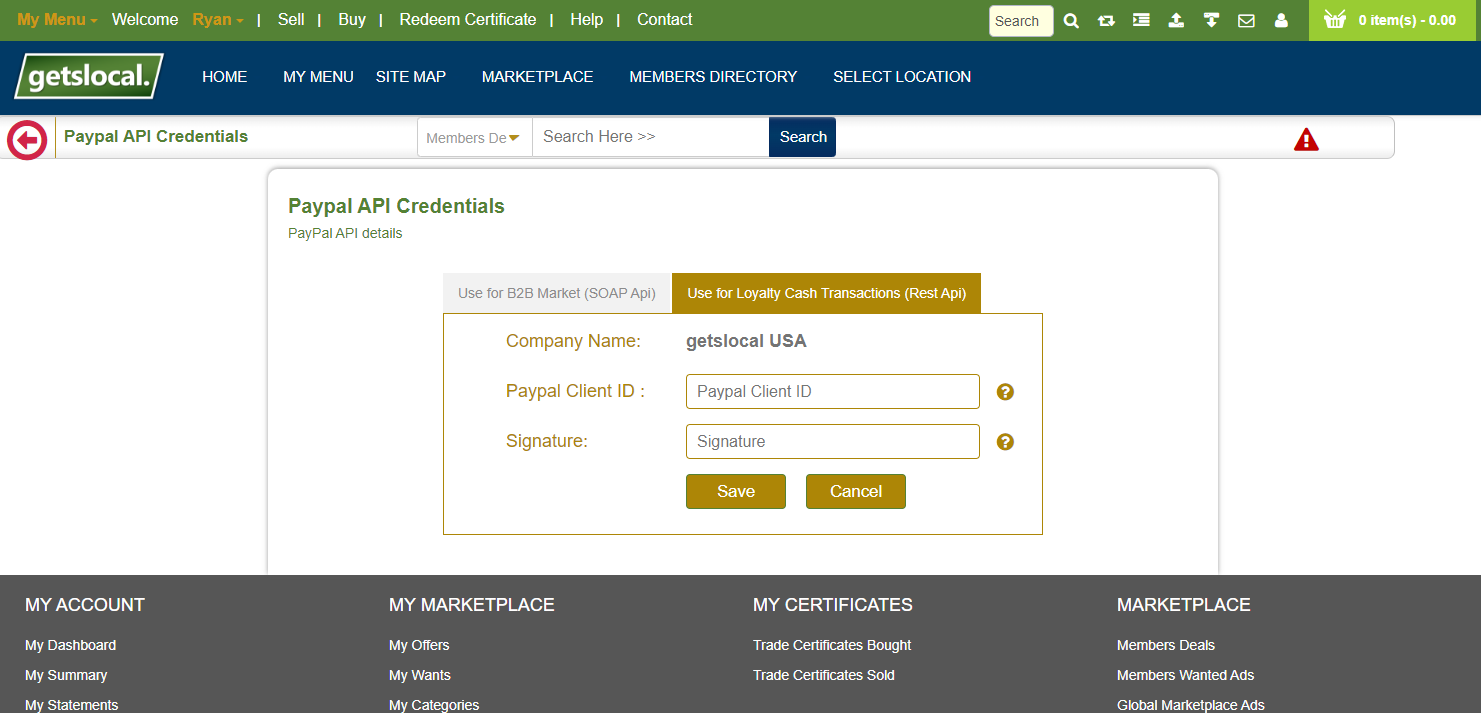Click the Sell link in top bar
The height and width of the screenshot is (713, 1481).
click(x=291, y=20)
